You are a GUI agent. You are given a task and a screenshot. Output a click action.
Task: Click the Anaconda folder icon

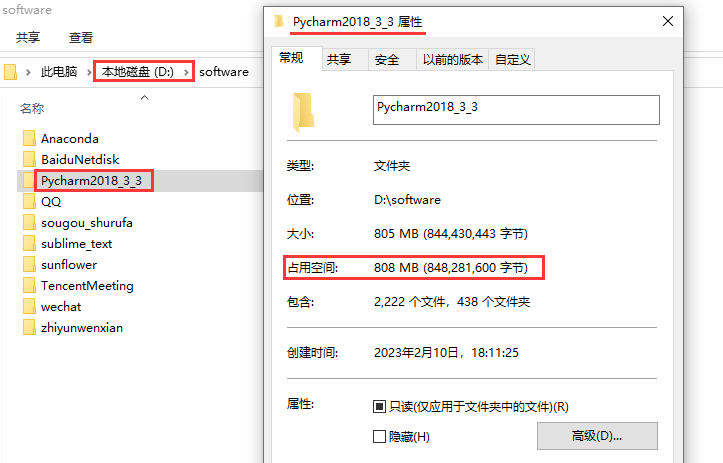(29, 138)
